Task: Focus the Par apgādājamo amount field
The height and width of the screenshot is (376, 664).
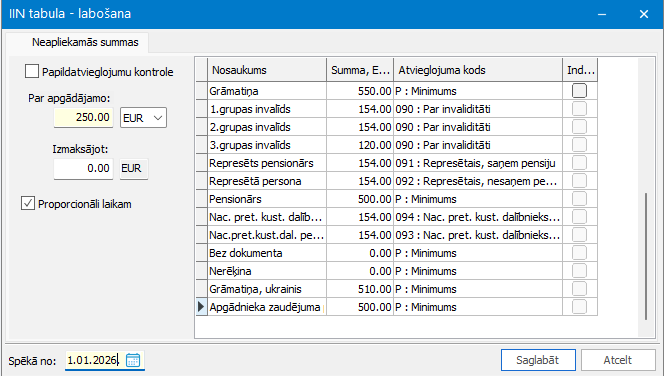Action: click(x=83, y=117)
